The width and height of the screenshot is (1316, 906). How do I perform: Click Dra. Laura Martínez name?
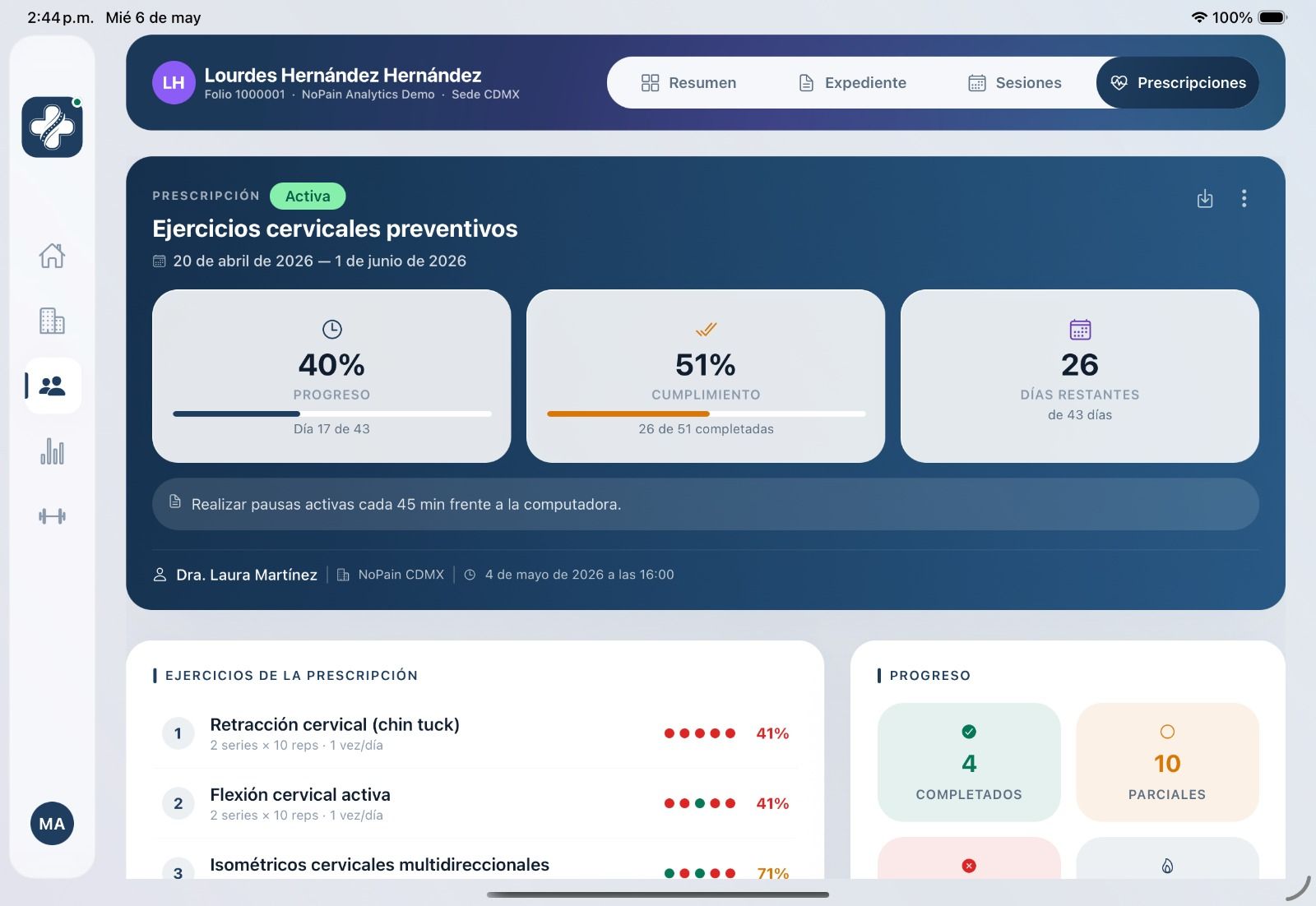click(247, 575)
